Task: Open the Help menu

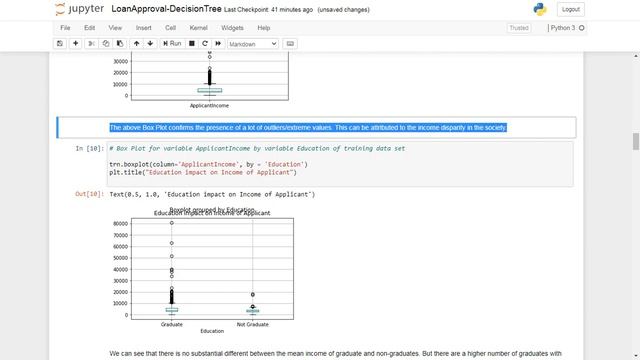Action: pos(264,28)
